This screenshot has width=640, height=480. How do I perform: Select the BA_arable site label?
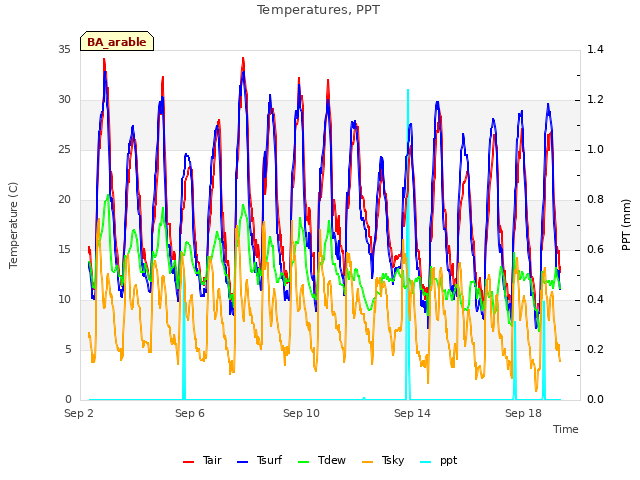[x=117, y=41]
